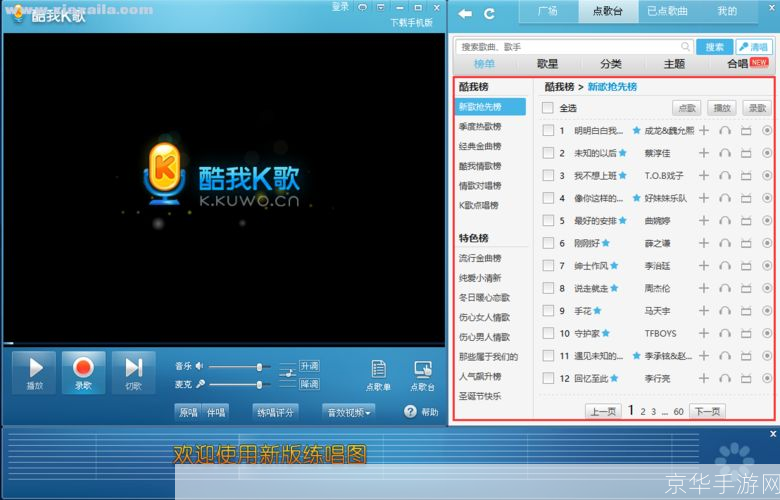The image size is (780, 500).
Task: Click headphone icon for 刚刚好
Action: [725, 243]
